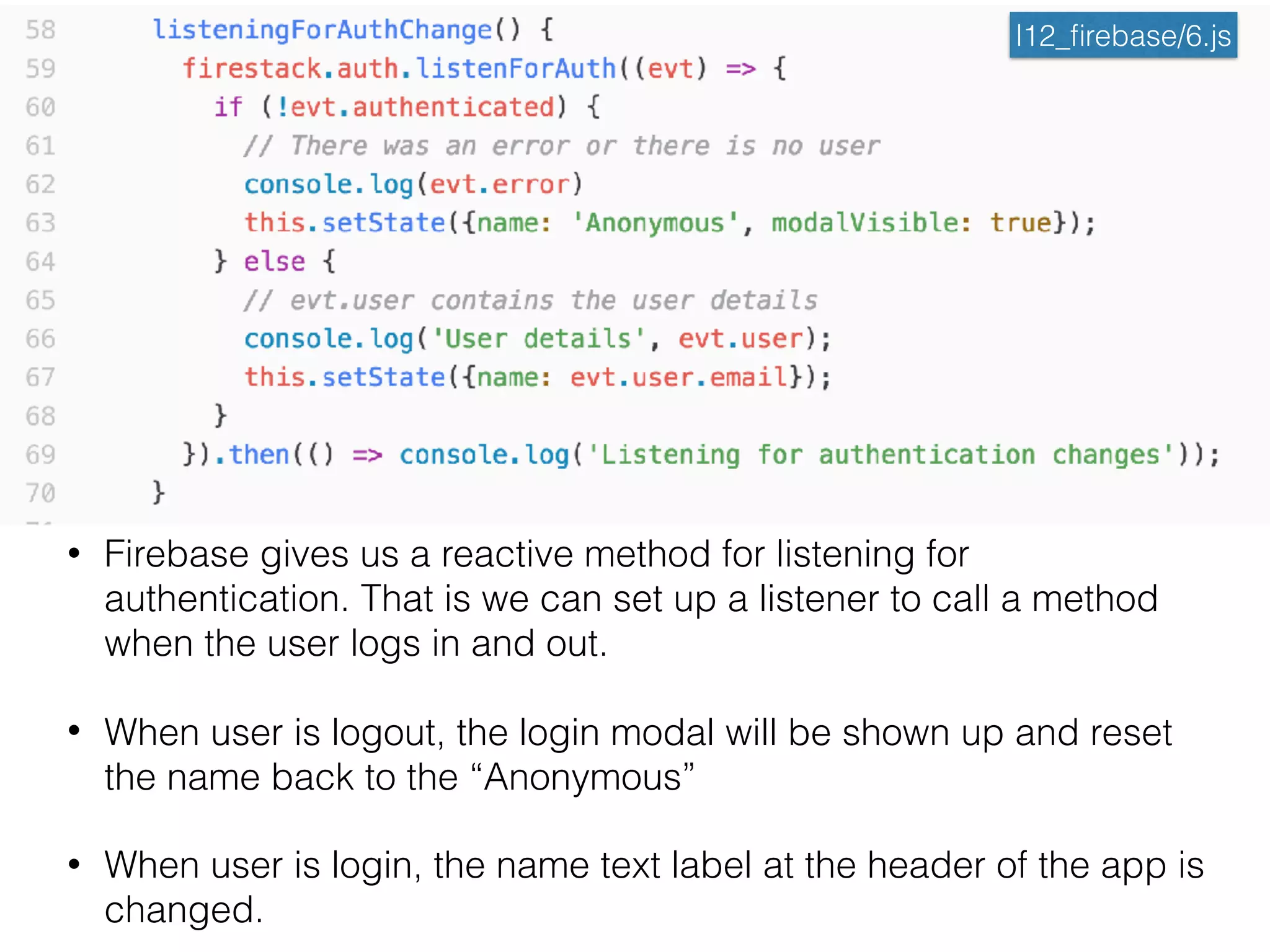Click the comment 'There was an error or there is no user'
1270x952 pixels.
click(561, 146)
